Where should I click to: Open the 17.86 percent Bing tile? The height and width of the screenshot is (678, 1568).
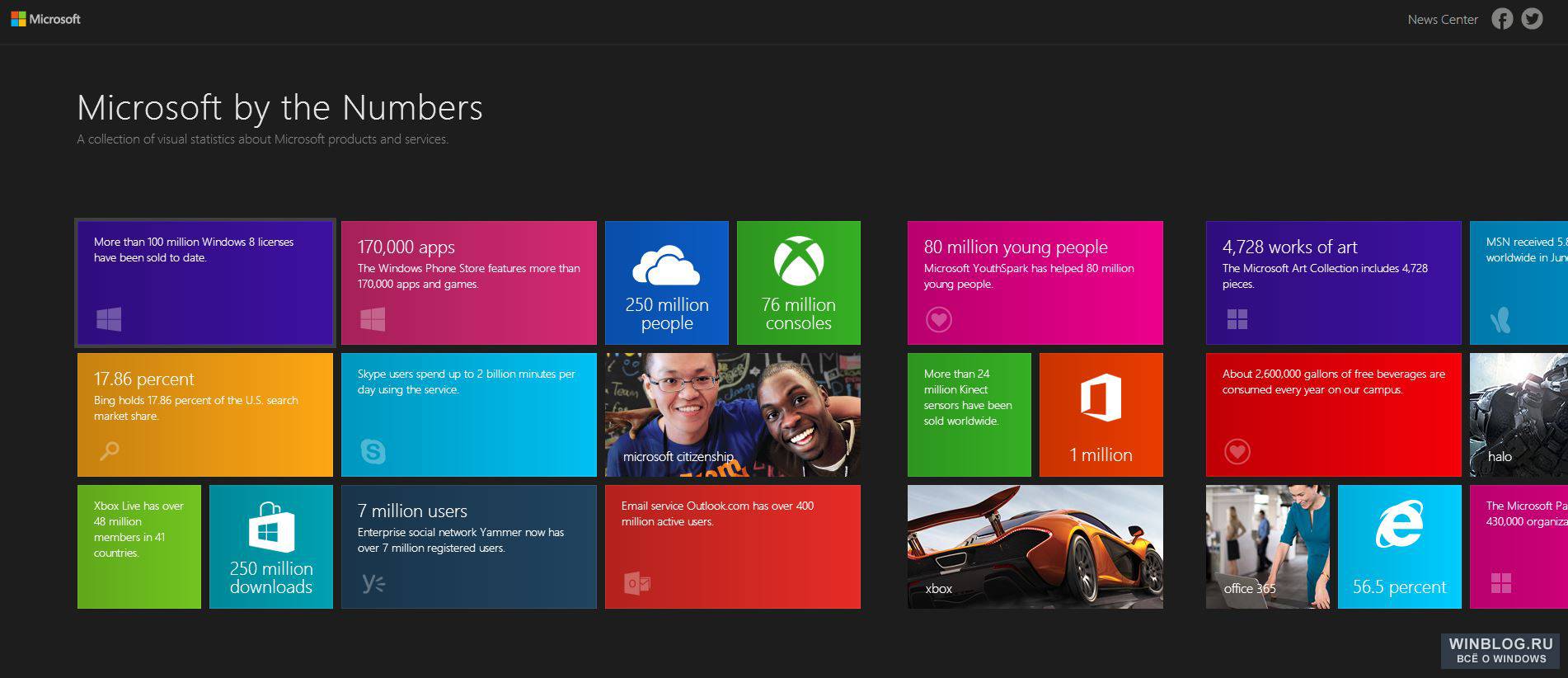[205, 415]
